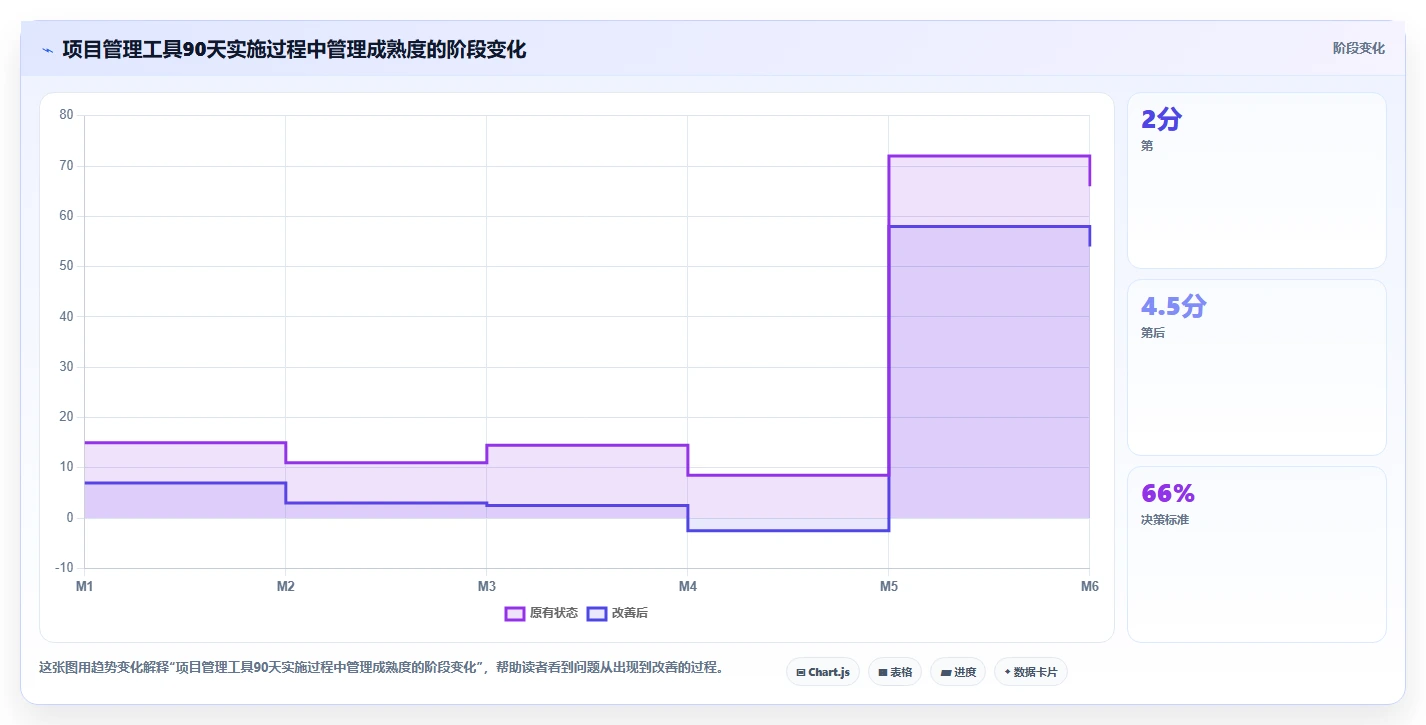Select the 数据卡片 tag button
This screenshot has height=725, width=1426.
tap(1031, 672)
